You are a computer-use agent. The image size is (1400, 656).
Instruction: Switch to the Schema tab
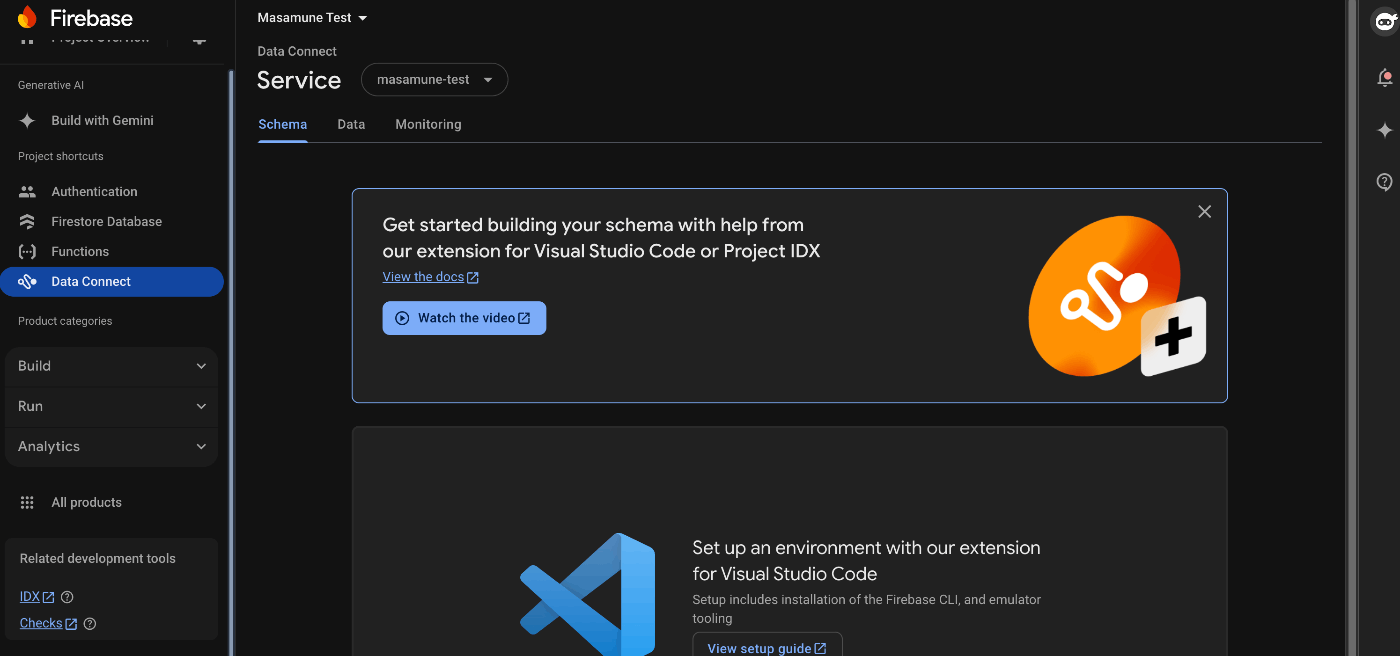[x=282, y=125]
